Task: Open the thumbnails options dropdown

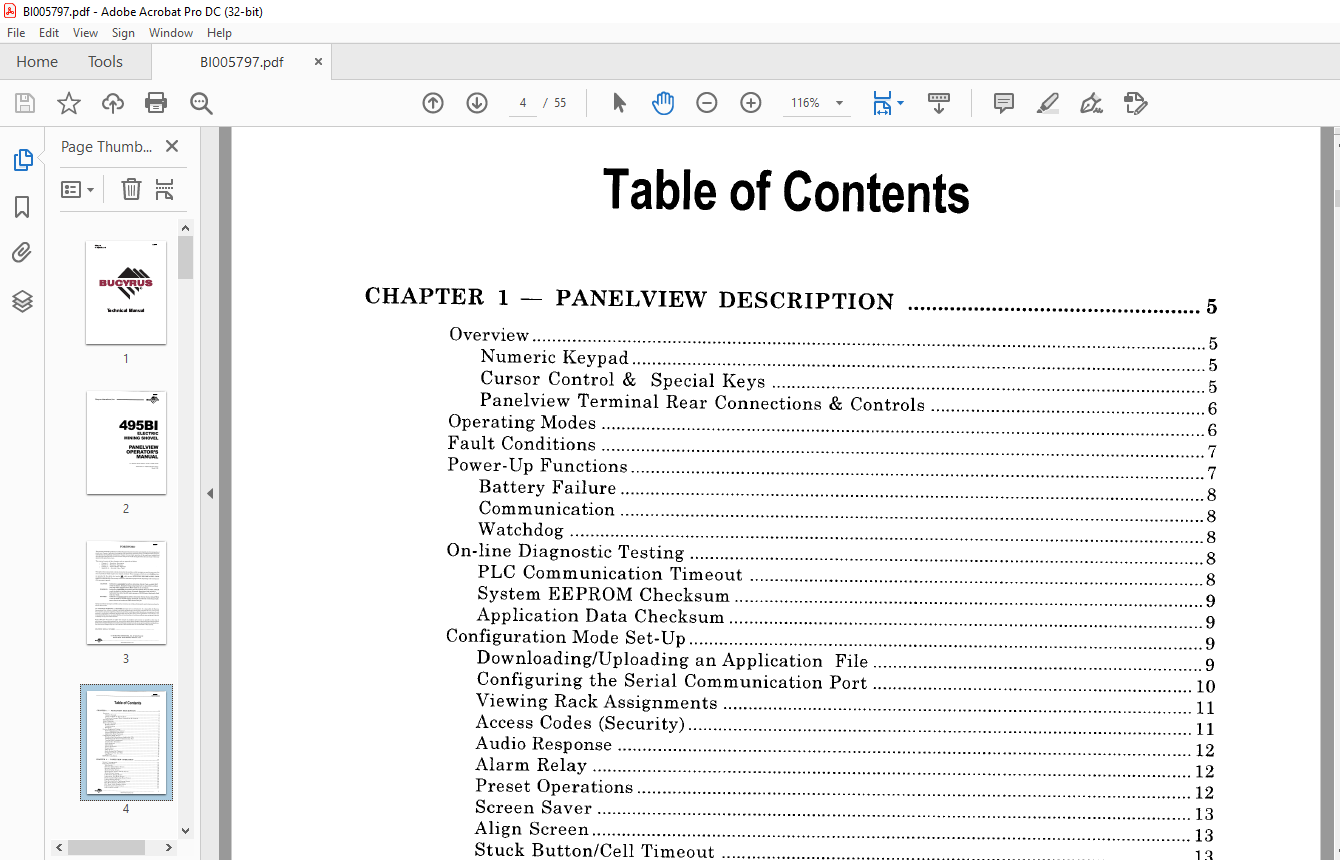Action: click(78, 189)
